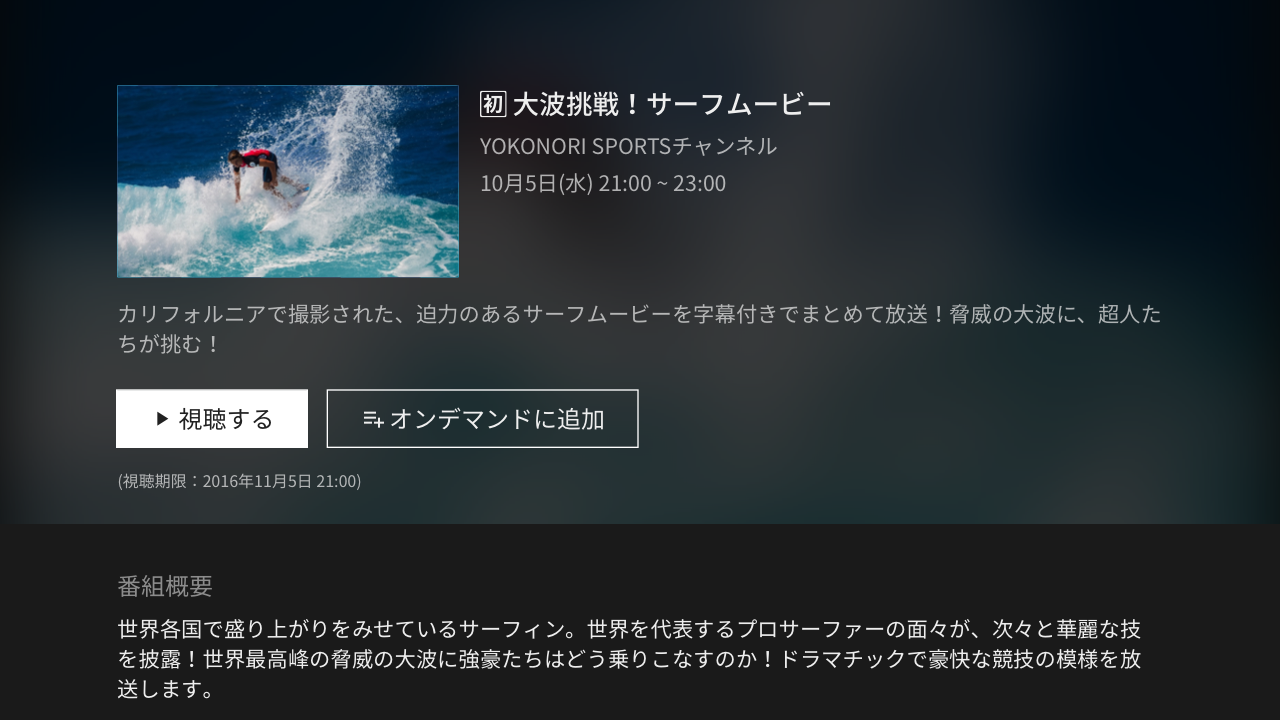1280x720 pixels.
Task: Click the 視聴する watch button
Action: tap(212, 418)
